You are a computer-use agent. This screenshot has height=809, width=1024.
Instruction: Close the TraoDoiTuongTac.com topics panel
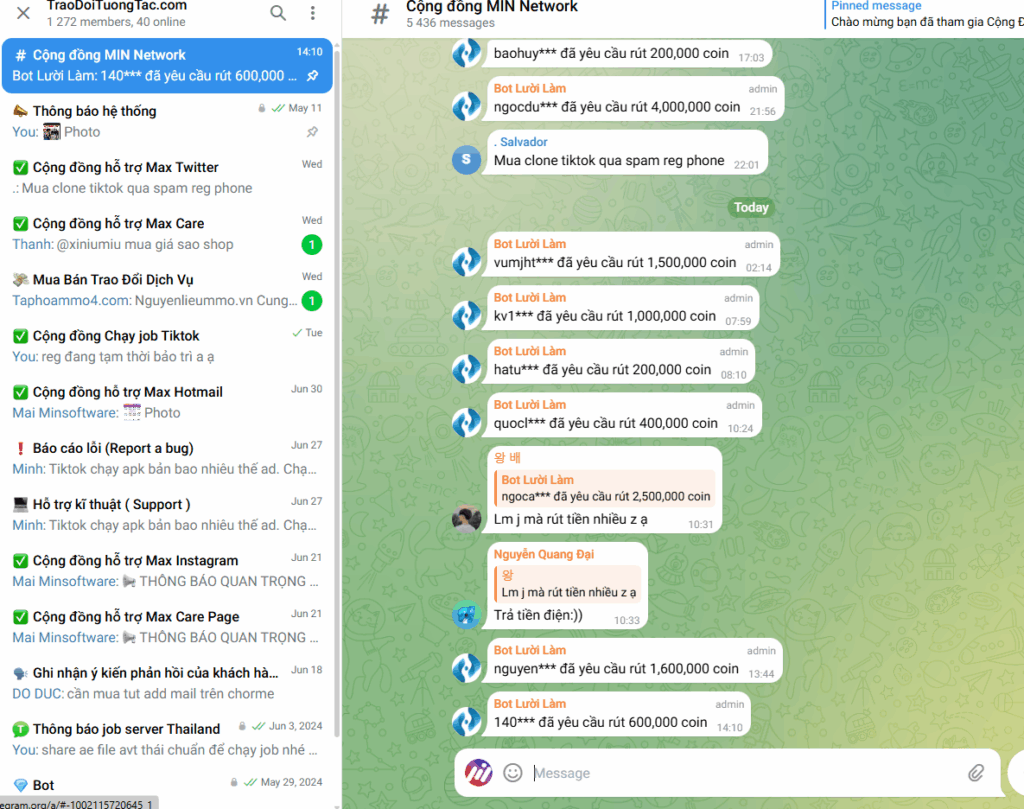24,13
